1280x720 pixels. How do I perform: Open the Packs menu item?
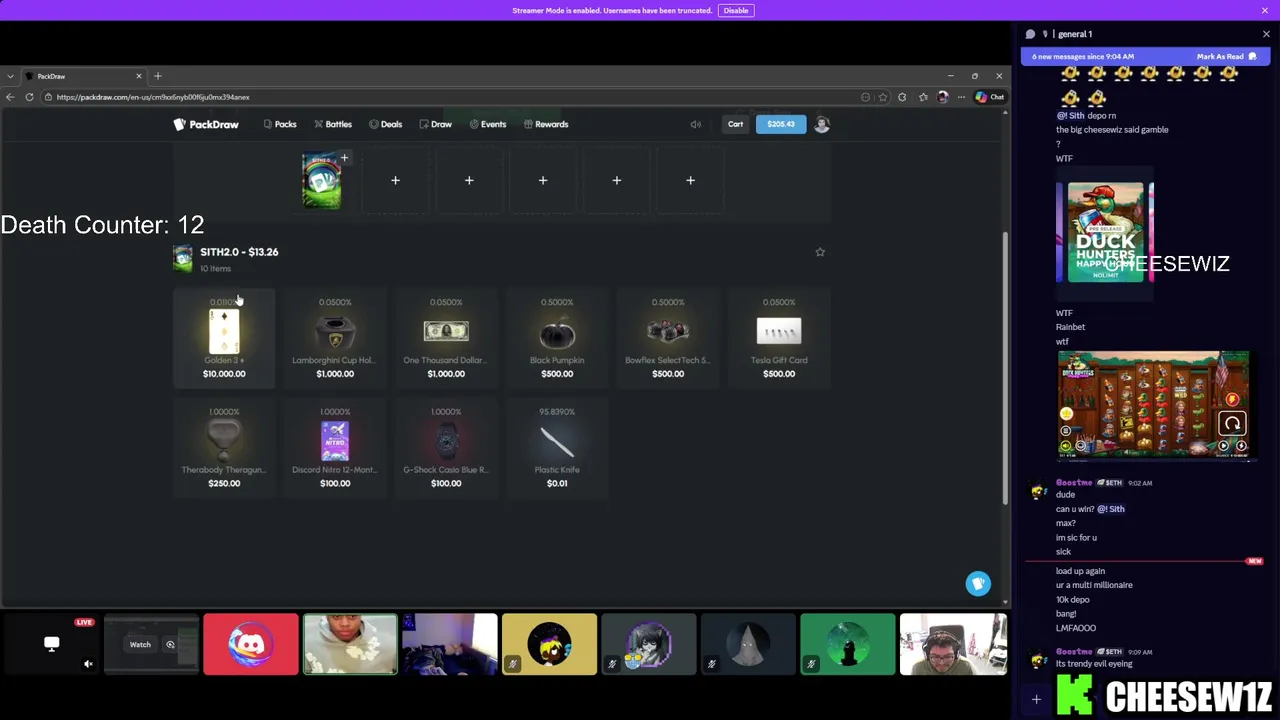[279, 124]
